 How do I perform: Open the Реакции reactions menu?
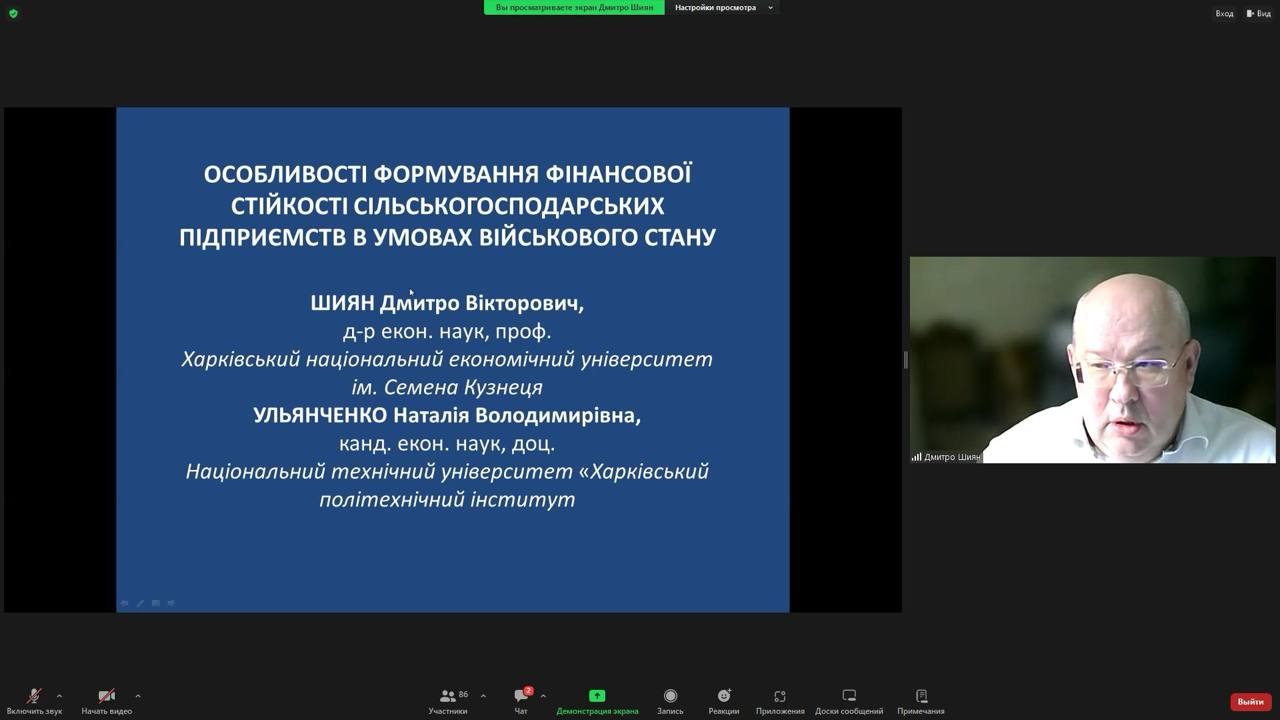point(723,701)
